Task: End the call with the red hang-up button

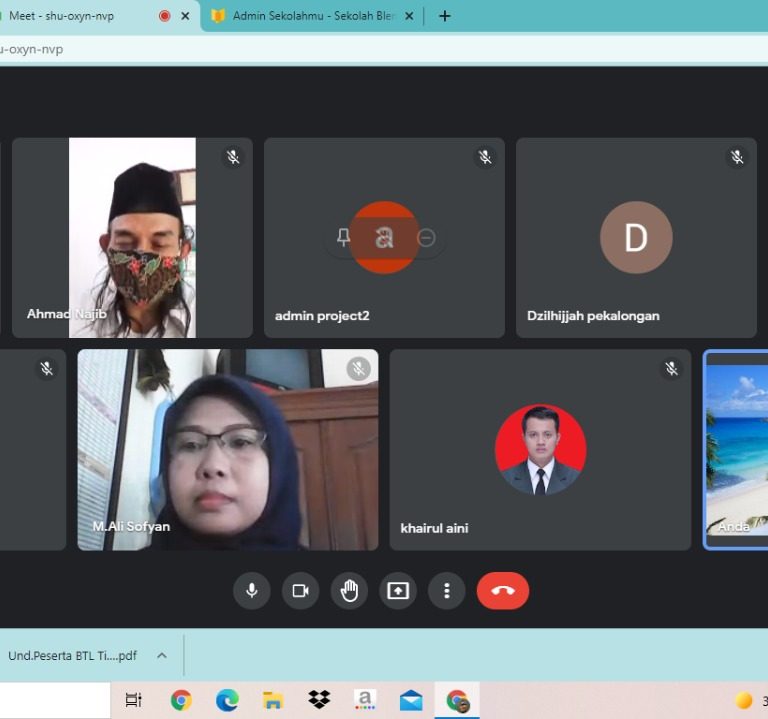Action: point(503,591)
